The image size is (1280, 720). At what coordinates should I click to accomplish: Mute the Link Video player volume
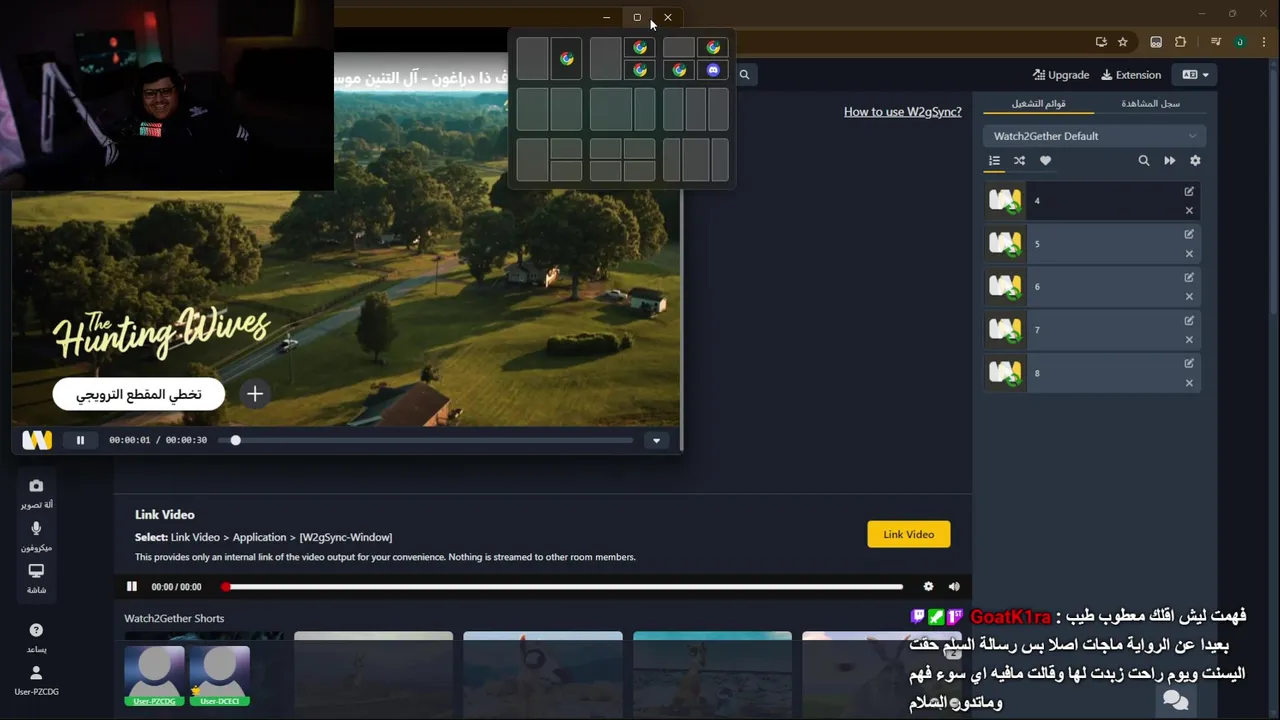954,587
